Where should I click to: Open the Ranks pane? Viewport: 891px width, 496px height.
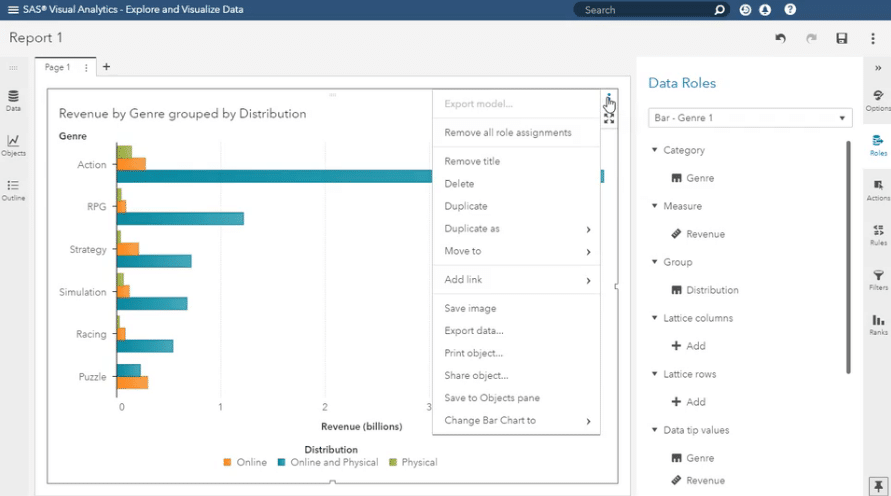(877, 324)
